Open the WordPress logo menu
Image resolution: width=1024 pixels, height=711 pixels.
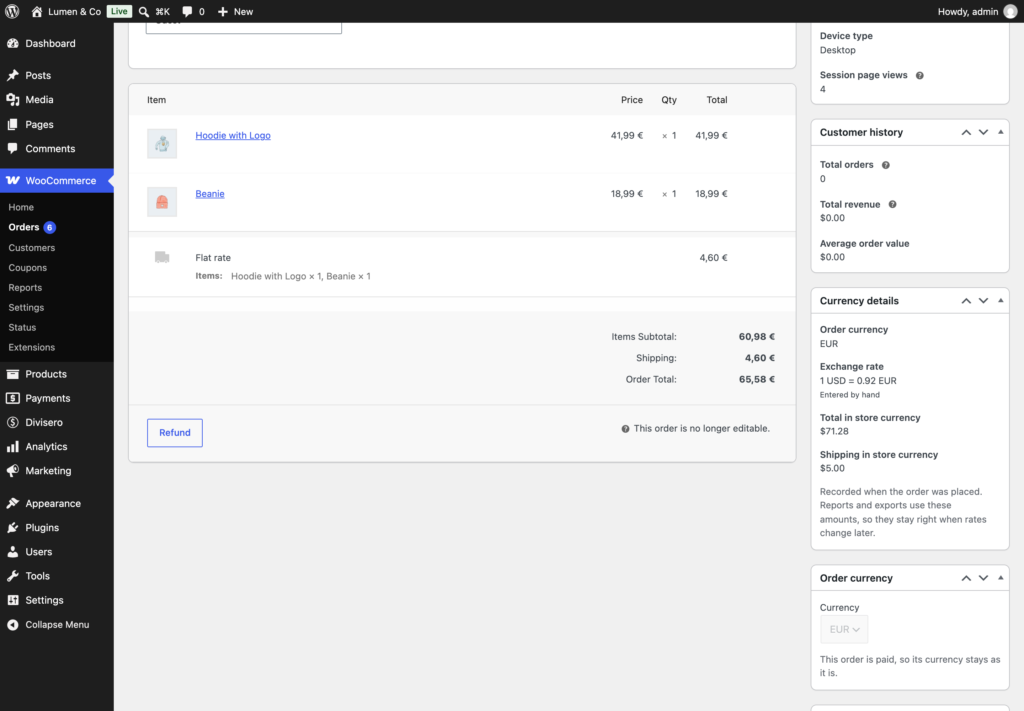click(x=12, y=11)
